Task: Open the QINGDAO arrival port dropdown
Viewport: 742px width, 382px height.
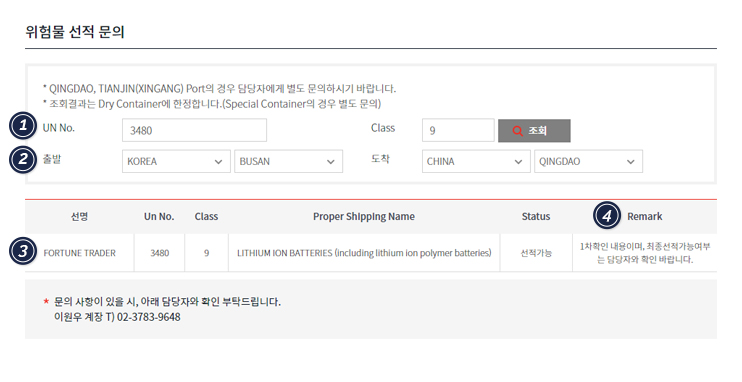Action: pyautogui.click(x=588, y=161)
